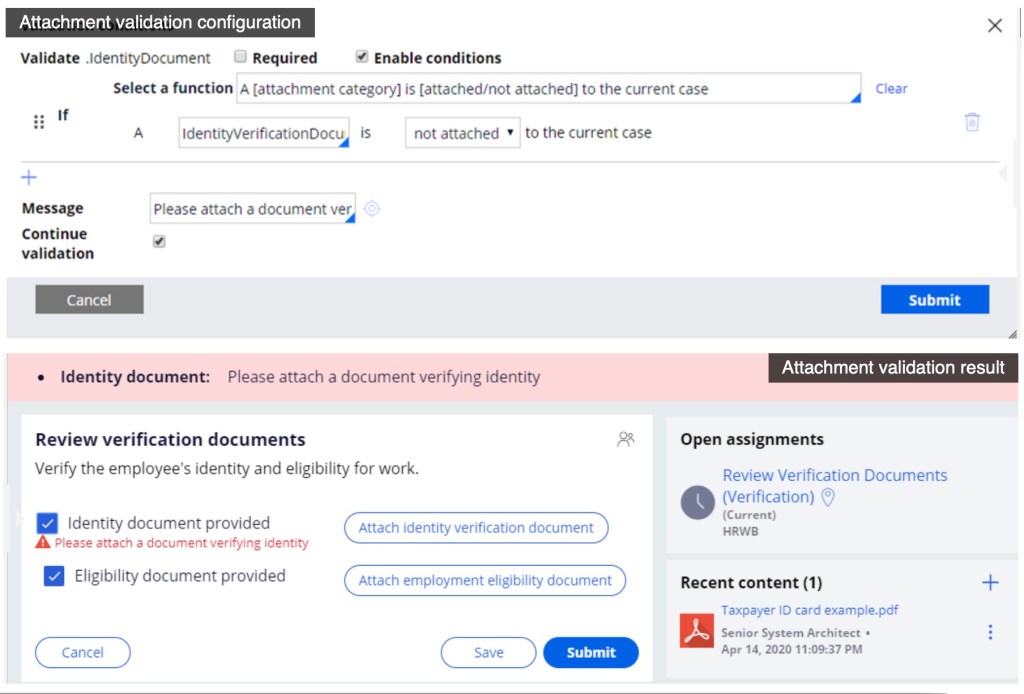Delete the If condition row
Screen dimensions: 1024x694
[x=971, y=121]
